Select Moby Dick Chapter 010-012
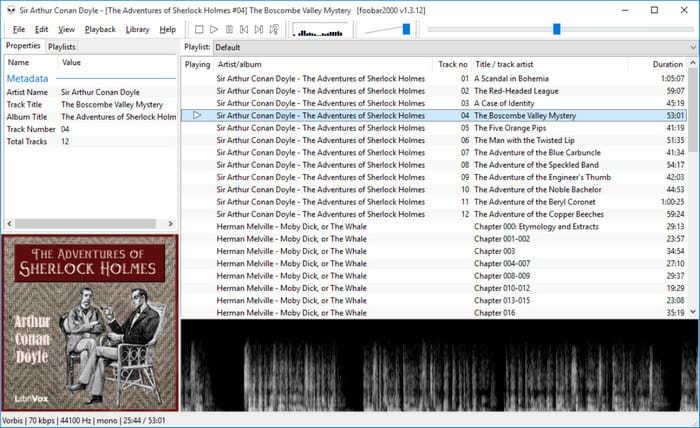This screenshot has width=700, height=428. 433,288
